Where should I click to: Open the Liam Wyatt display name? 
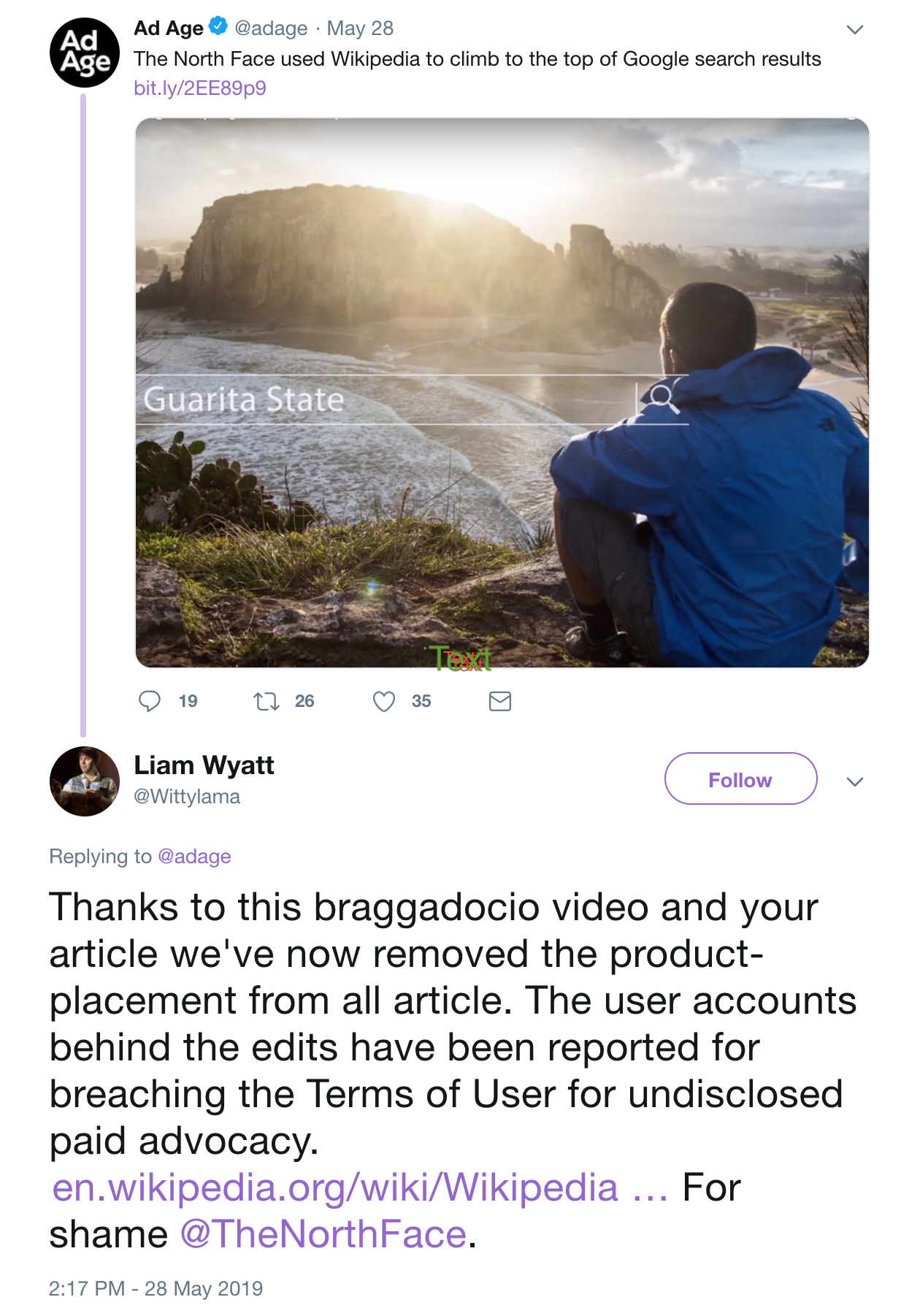[x=204, y=765]
